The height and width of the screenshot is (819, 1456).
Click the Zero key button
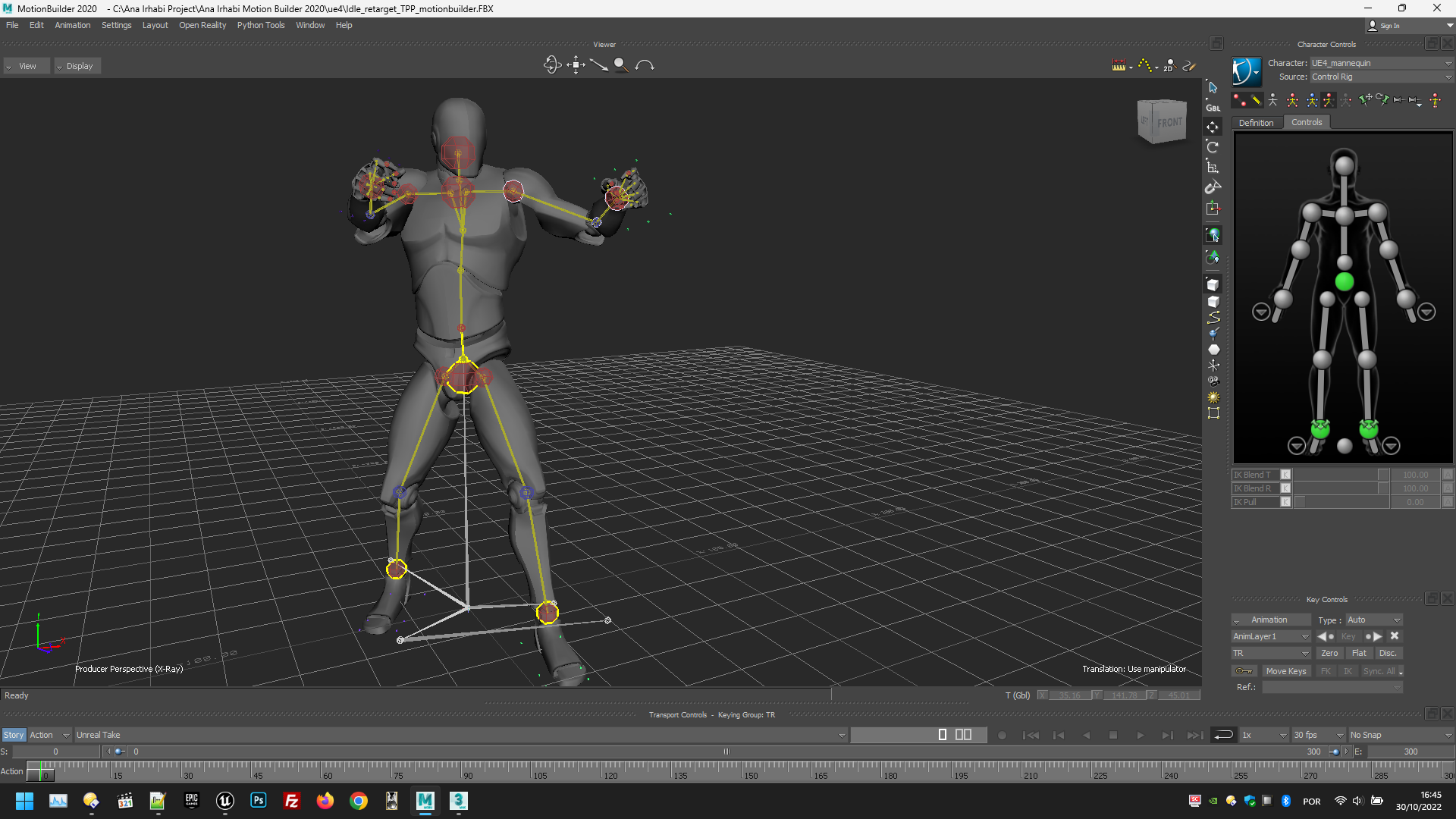click(1329, 654)
